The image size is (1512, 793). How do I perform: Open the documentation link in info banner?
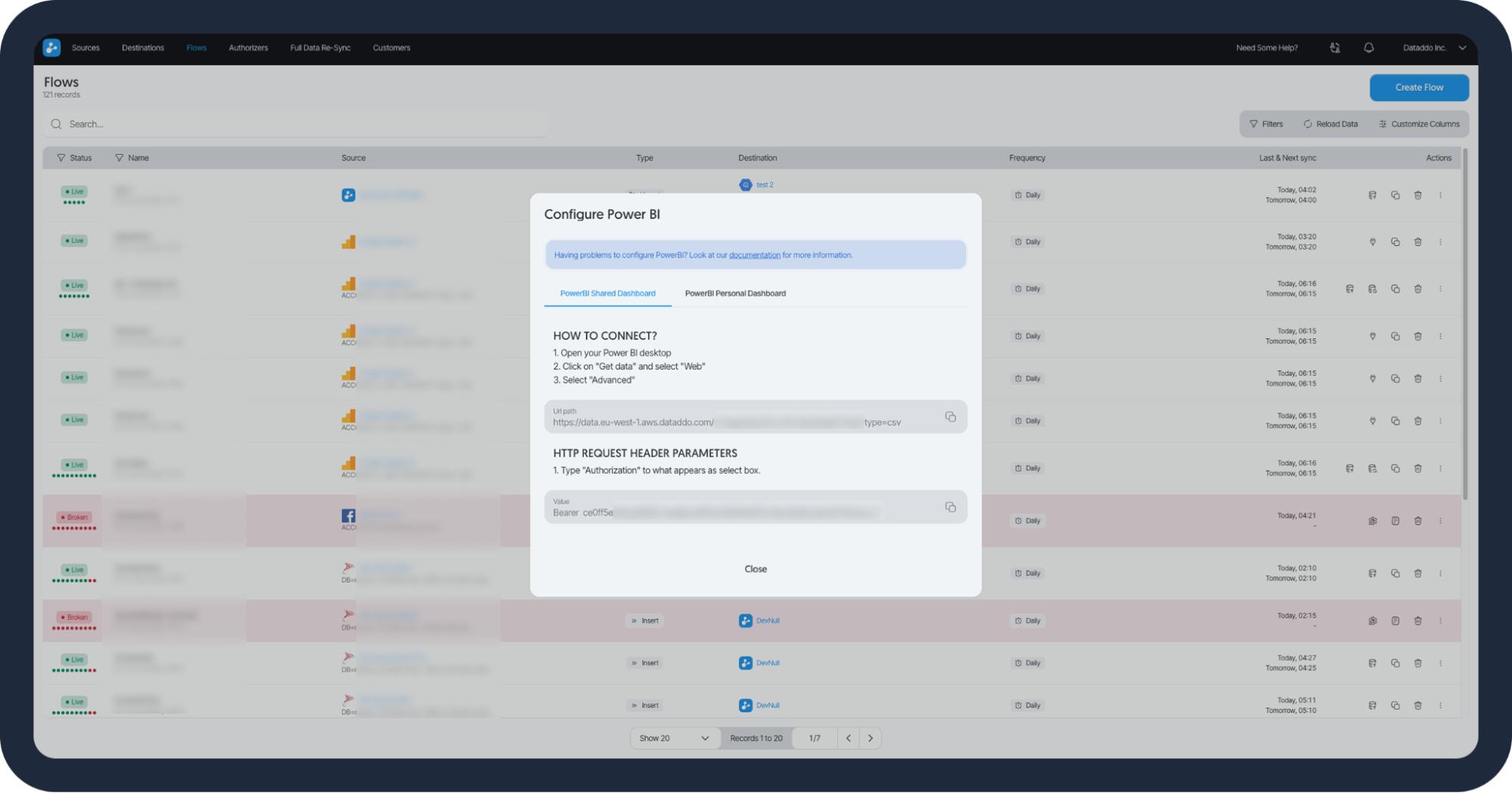[754, 255]
